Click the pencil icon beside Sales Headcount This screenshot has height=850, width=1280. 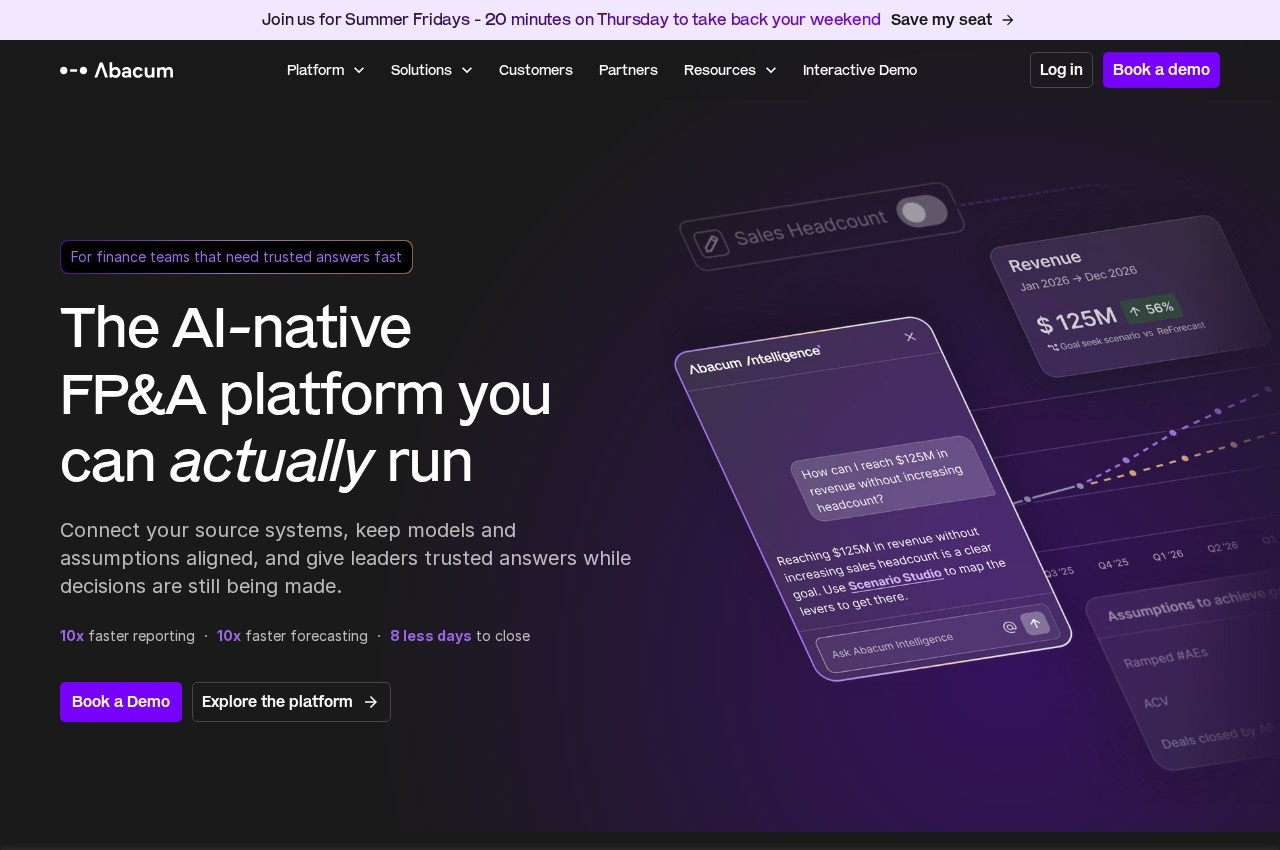(x=710, y=243)
